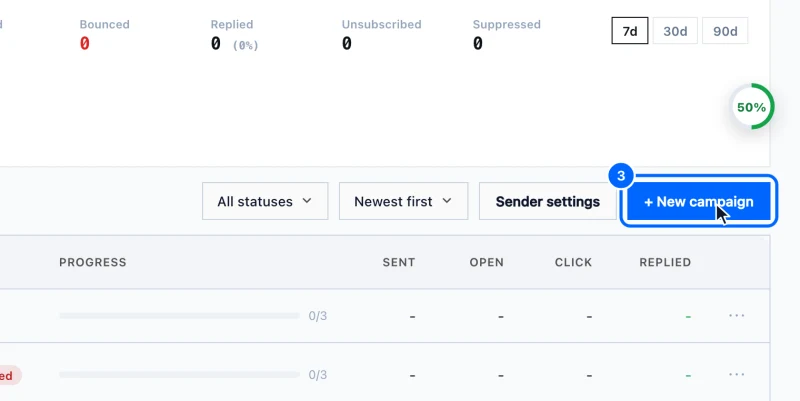The image size is (800, 401).
Task: Expand the Newest first sort dropdown
Action: 403,202
